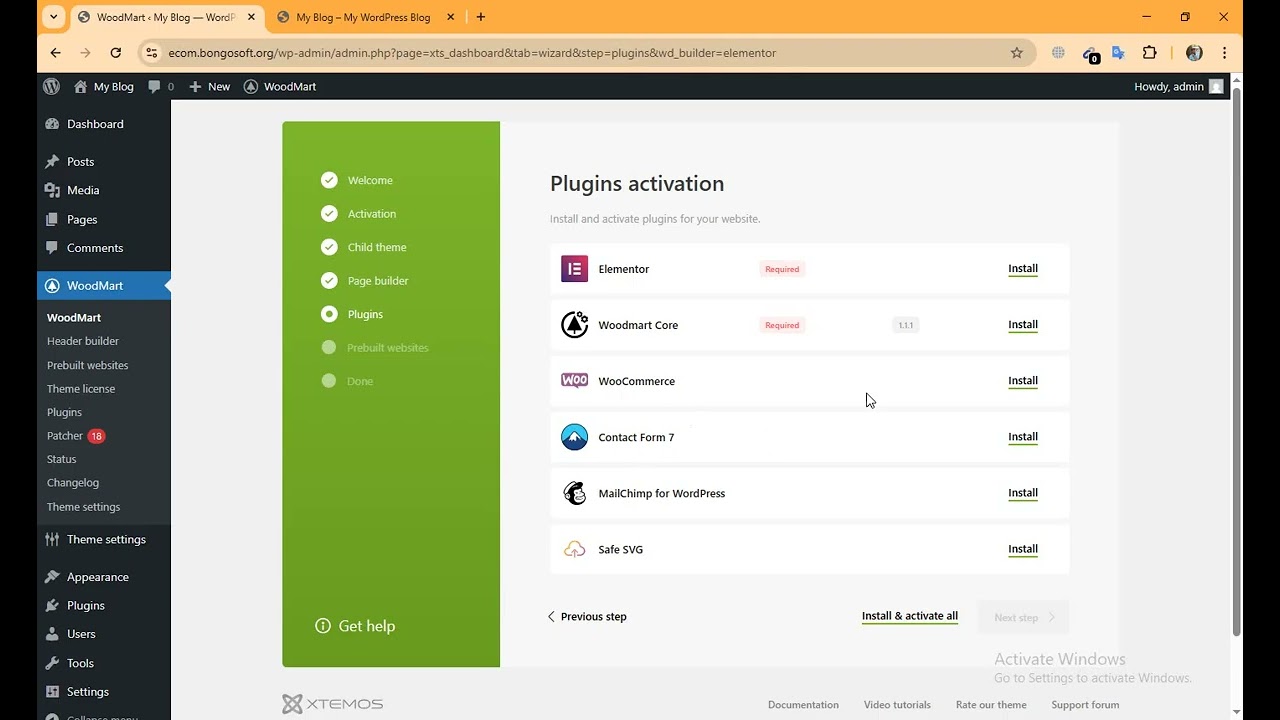Open Howdy, admin account menu
The height and width of the screenshot is (720, 1280).
[1179, 87]
